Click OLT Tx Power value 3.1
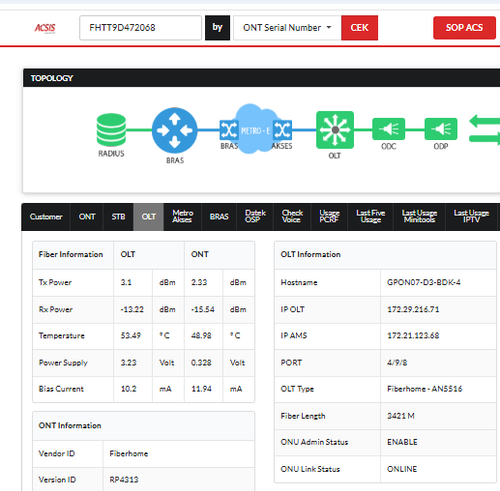The image size is (500, 491). 126,282
